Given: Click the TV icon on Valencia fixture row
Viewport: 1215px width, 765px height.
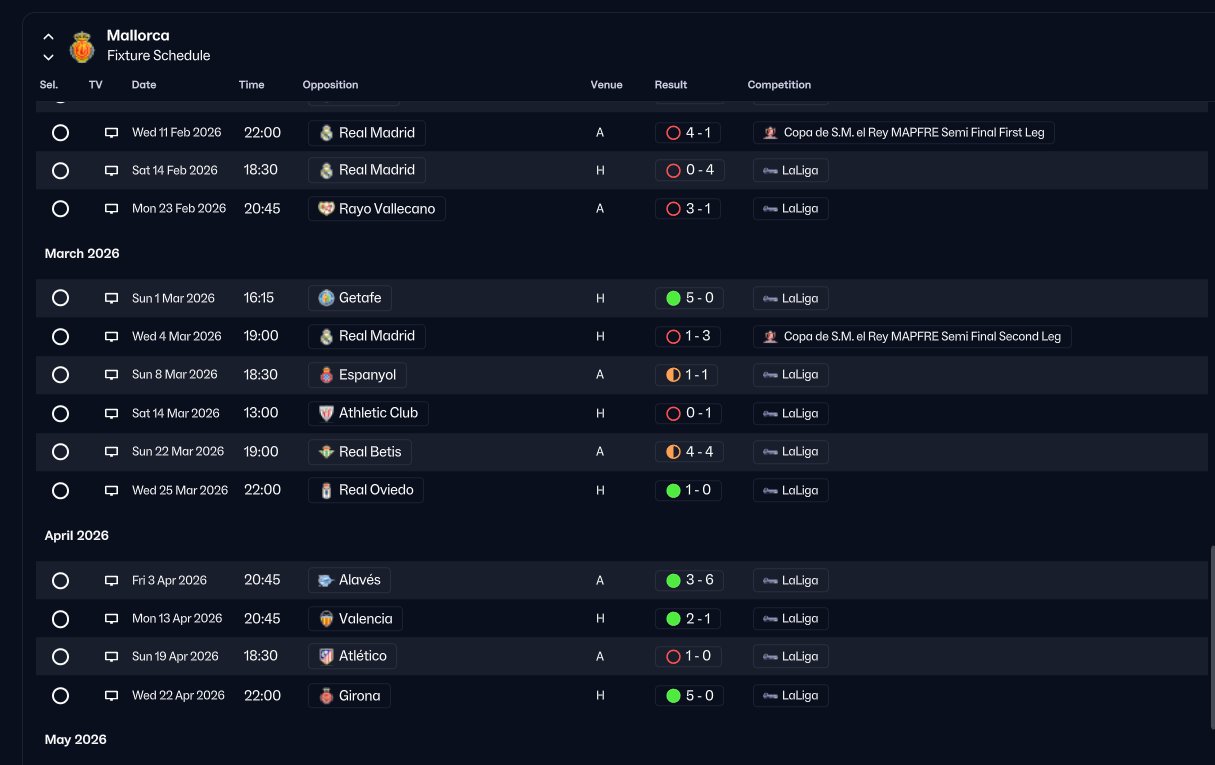Looking at the screenshot, I should point(112,618).
